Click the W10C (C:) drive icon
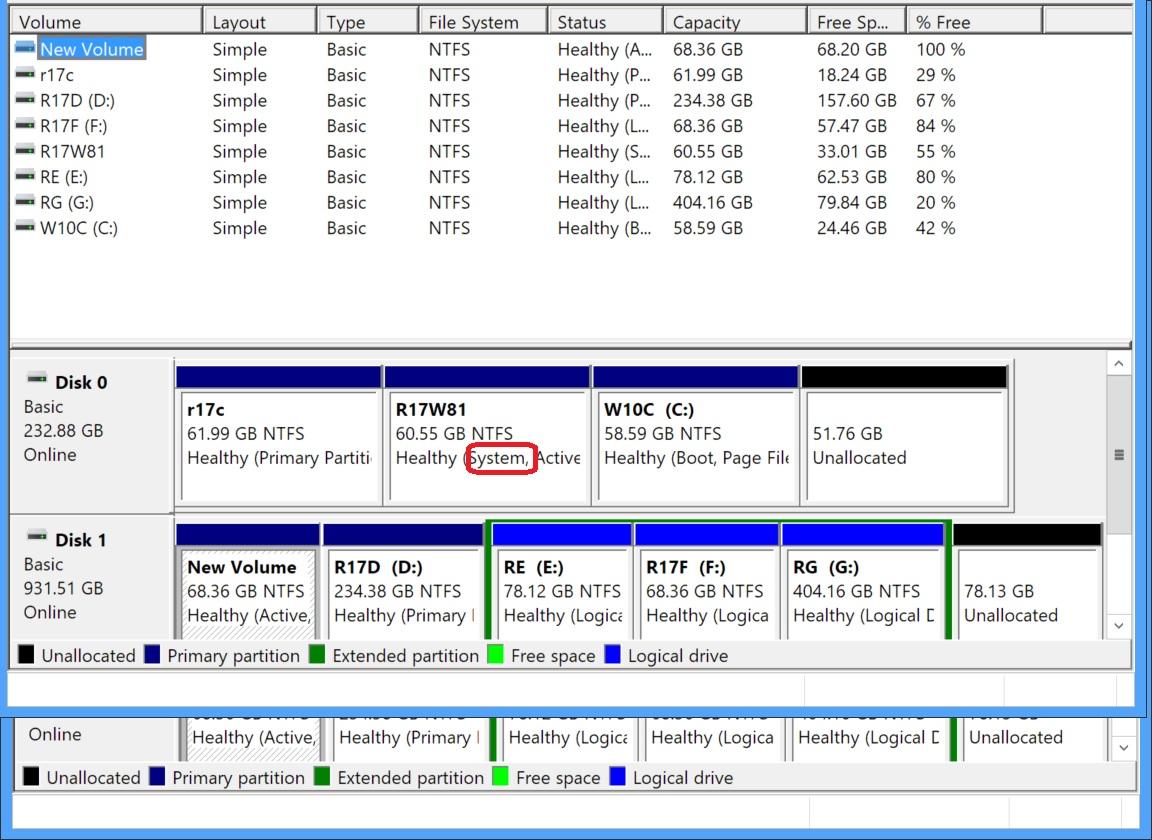This screenshot has height=840, width=1152. 25,227
